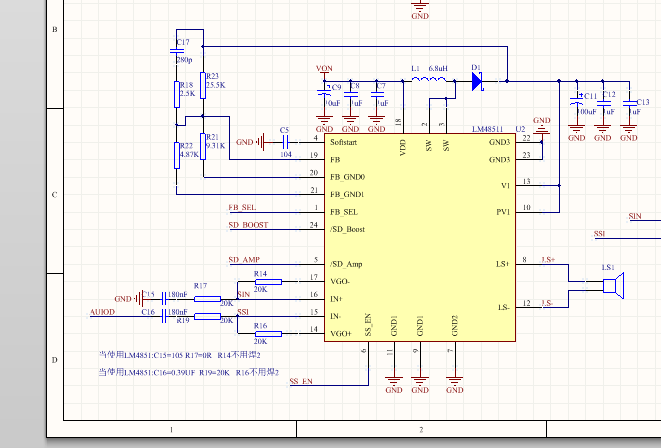Select the VON power port

click(324, 72)
